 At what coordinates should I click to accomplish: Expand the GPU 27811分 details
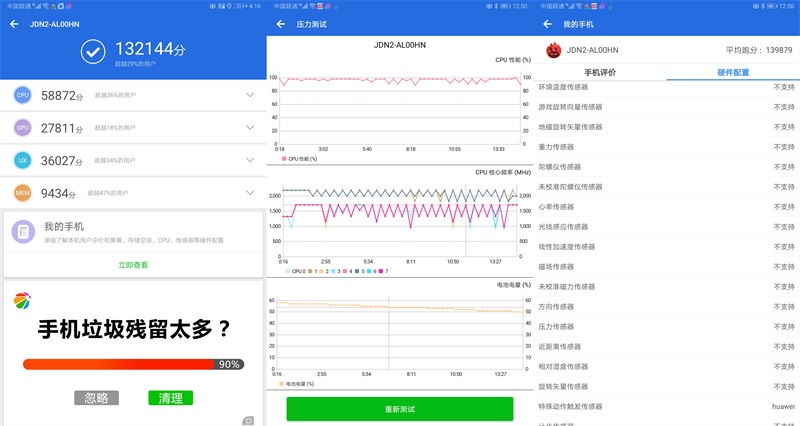(250, 128)
